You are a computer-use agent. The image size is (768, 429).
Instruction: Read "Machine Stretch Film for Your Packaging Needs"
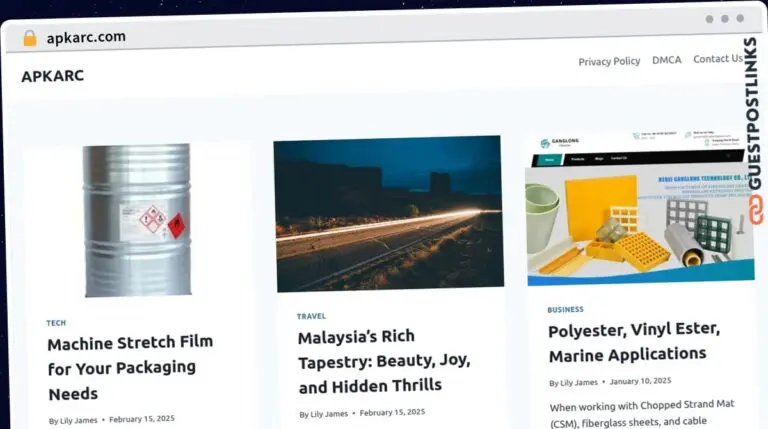pos(130,368)
